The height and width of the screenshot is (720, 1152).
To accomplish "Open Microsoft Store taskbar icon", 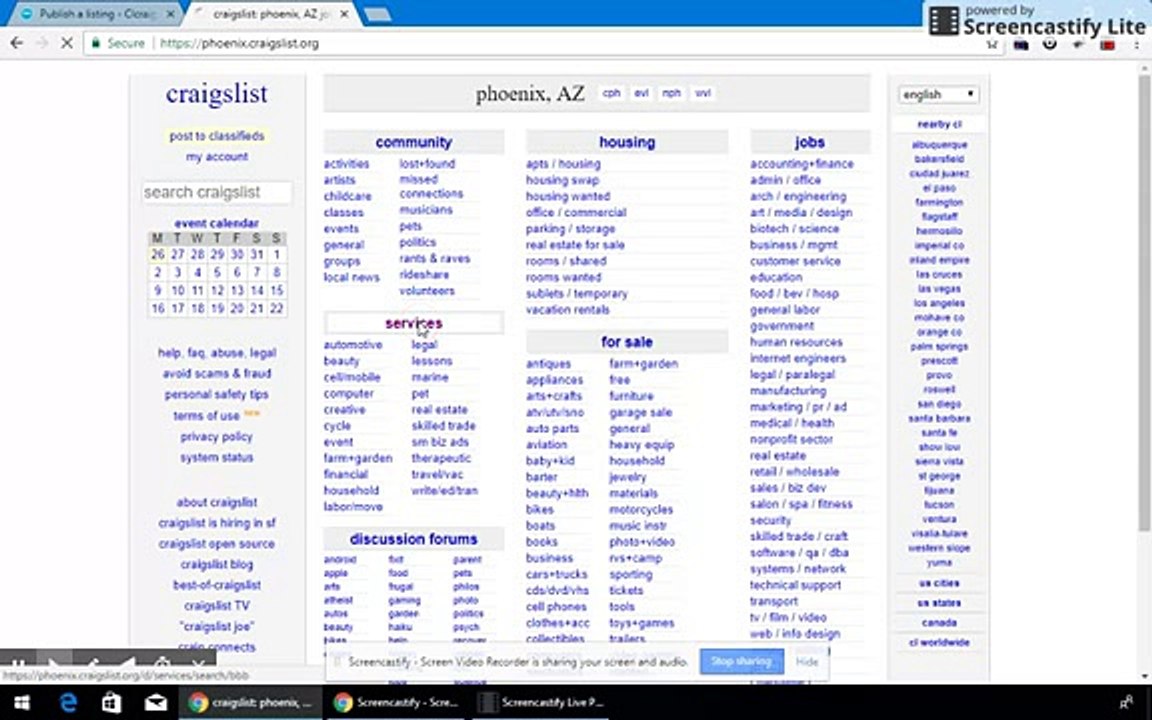I will (112, 702).
